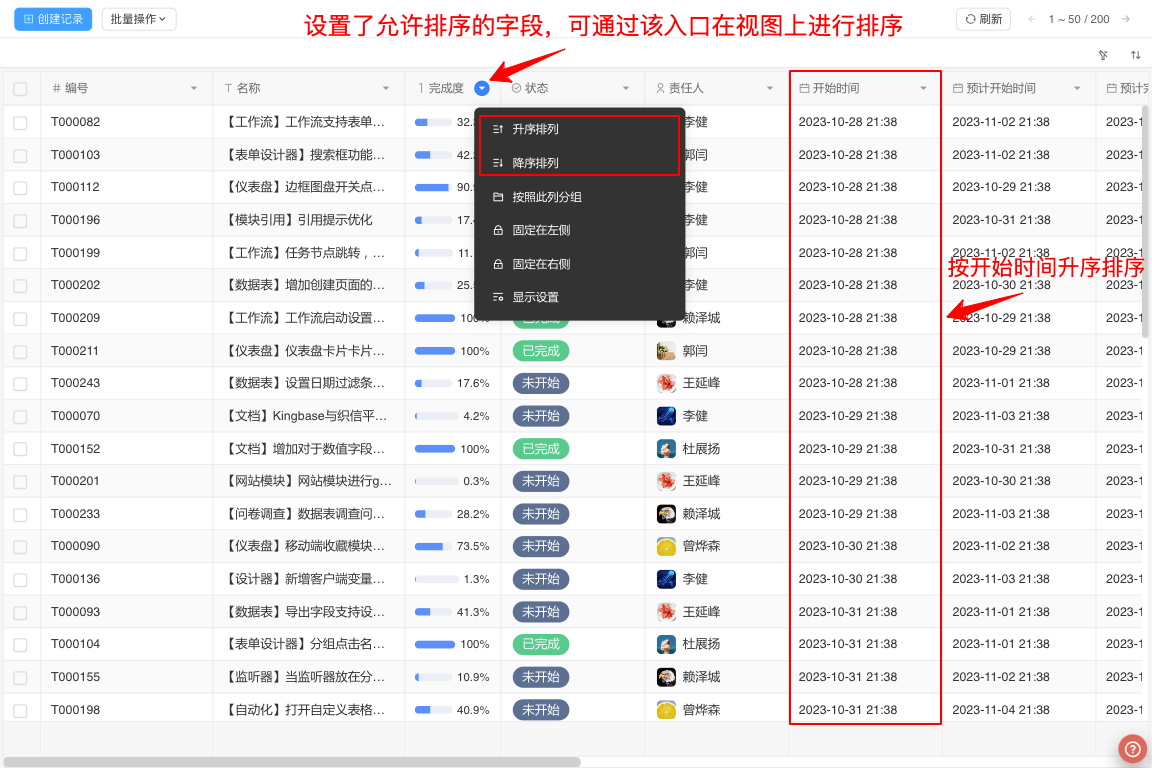Select the checkbox for row T000082
The image size is (1152, 768).
(x=20, y=121)
